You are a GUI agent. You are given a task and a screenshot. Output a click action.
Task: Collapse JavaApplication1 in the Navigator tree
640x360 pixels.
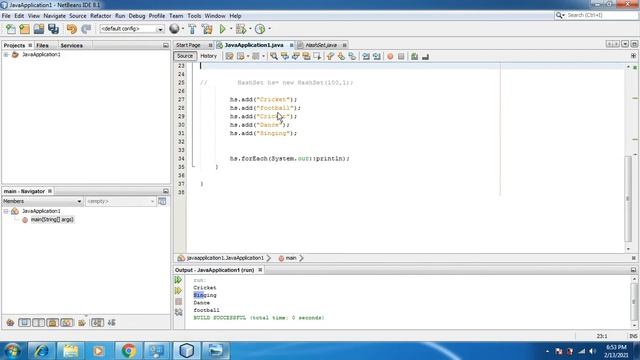pos(6,211)
